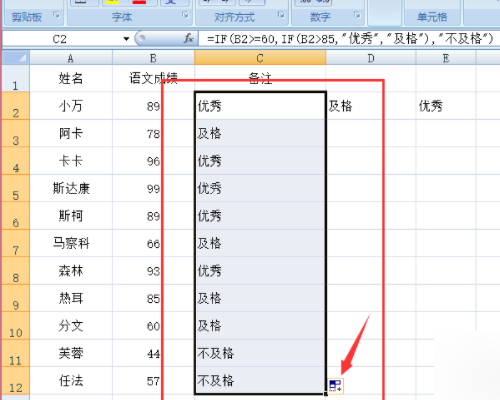Open the 剪贴板 group dialog launcher
The width and height of the screenshot is (500, 400).
coord(57,15)
